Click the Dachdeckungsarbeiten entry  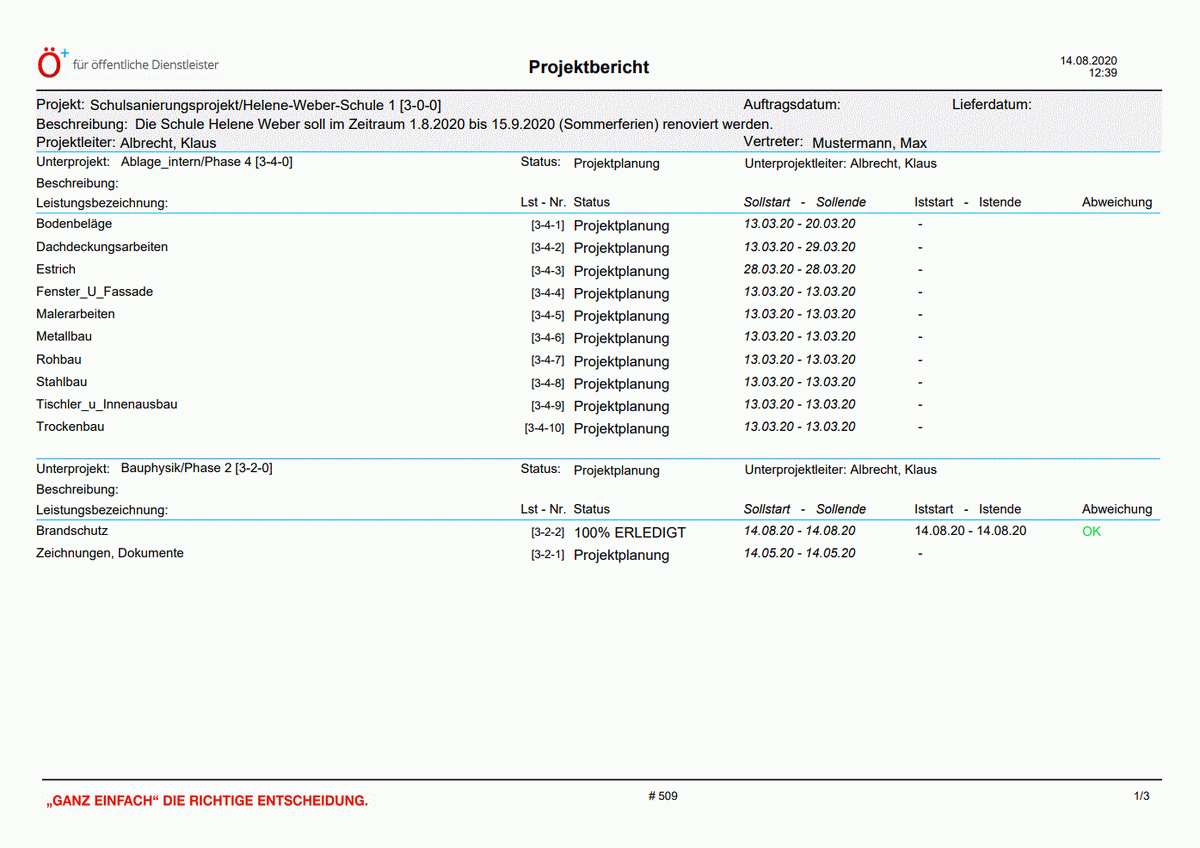(102, 247)
